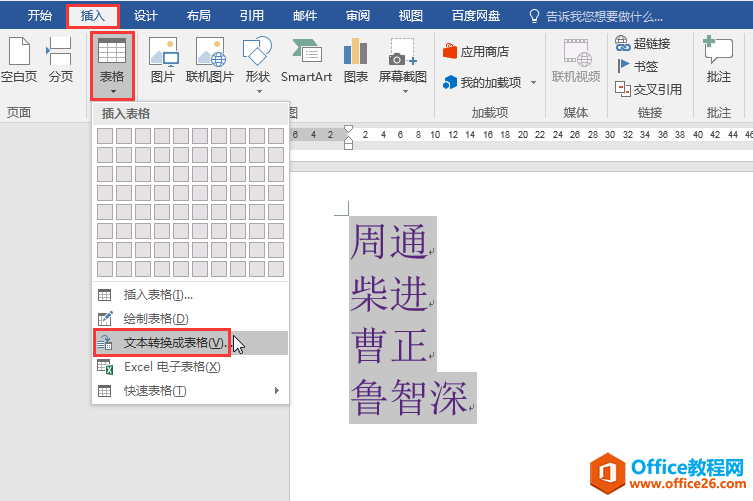This screenshot has height=501, width=753.
Task: Expand the 屏幕截图 dropdown arrow
Action: click(405, 91)
